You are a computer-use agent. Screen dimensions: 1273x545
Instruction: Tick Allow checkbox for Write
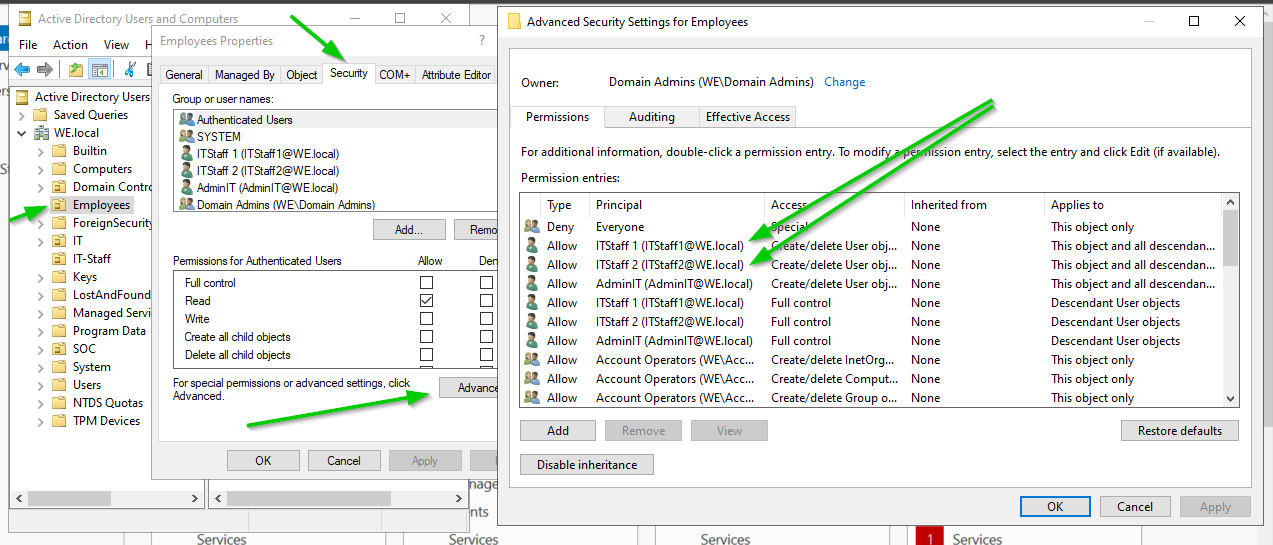pyautogui.click(x=427, y=319)
